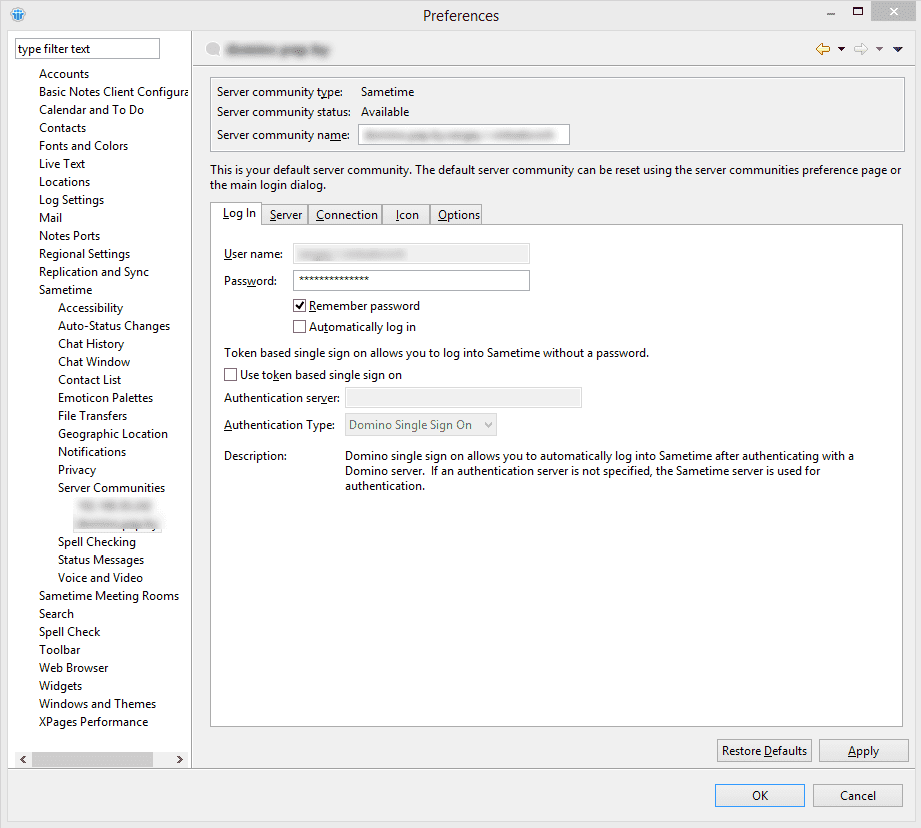
Task: Select Calendar and To Do preferences
Action: [91, 110]
